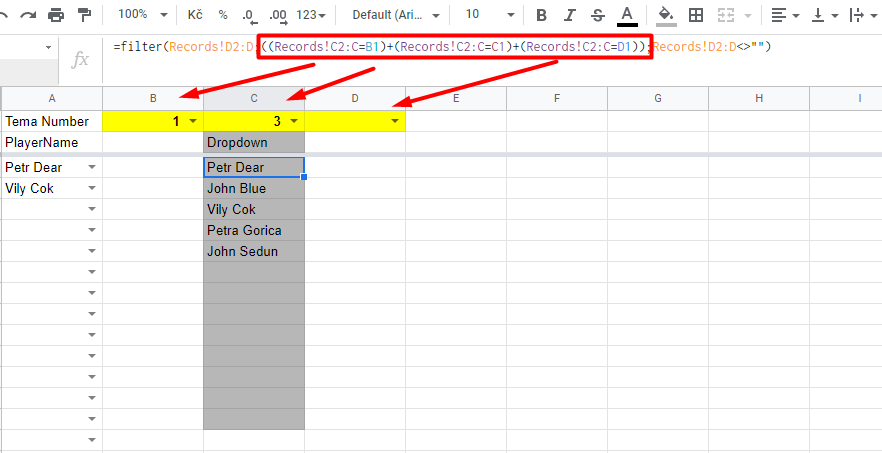The height and width of the screenshot is (453, 882).
Task: Open the zoom 100% dropdown
Action: tap(143, 15)
